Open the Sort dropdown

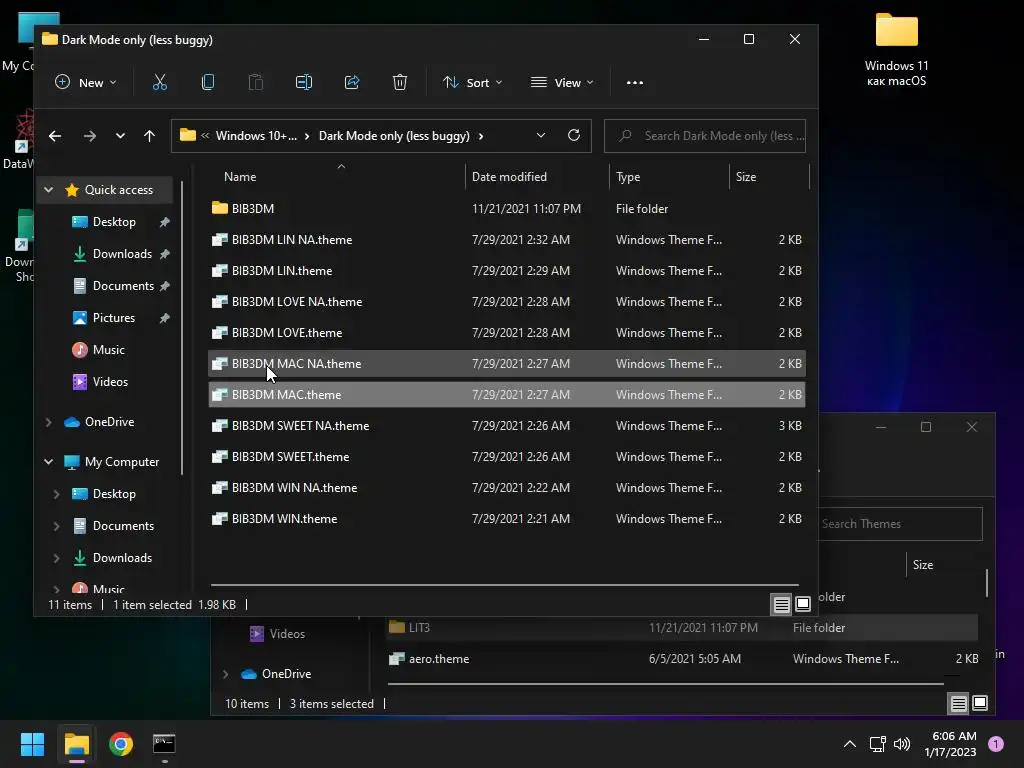pos(473,82)
